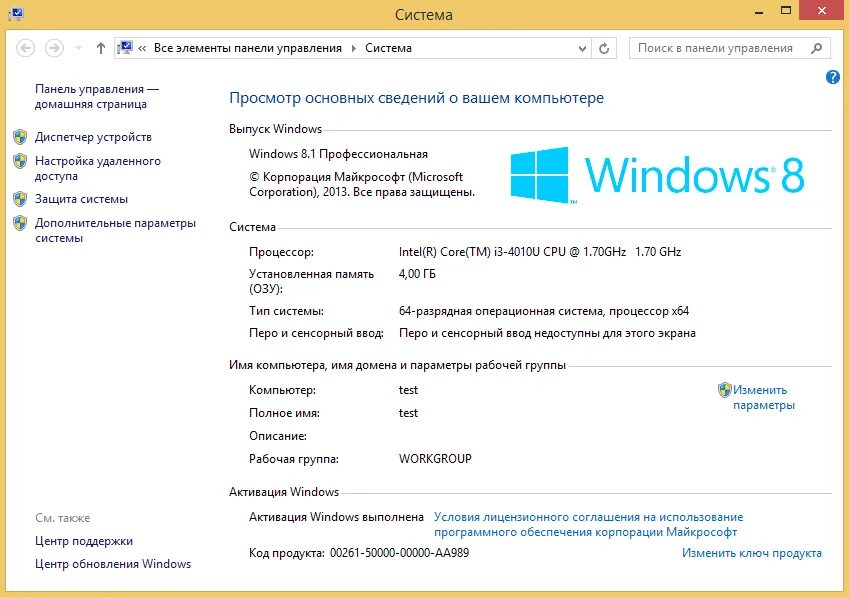Open Help via blue question mark
This screenshot has height=597, width=849.
pyautogui.click(x=833, y=77)
